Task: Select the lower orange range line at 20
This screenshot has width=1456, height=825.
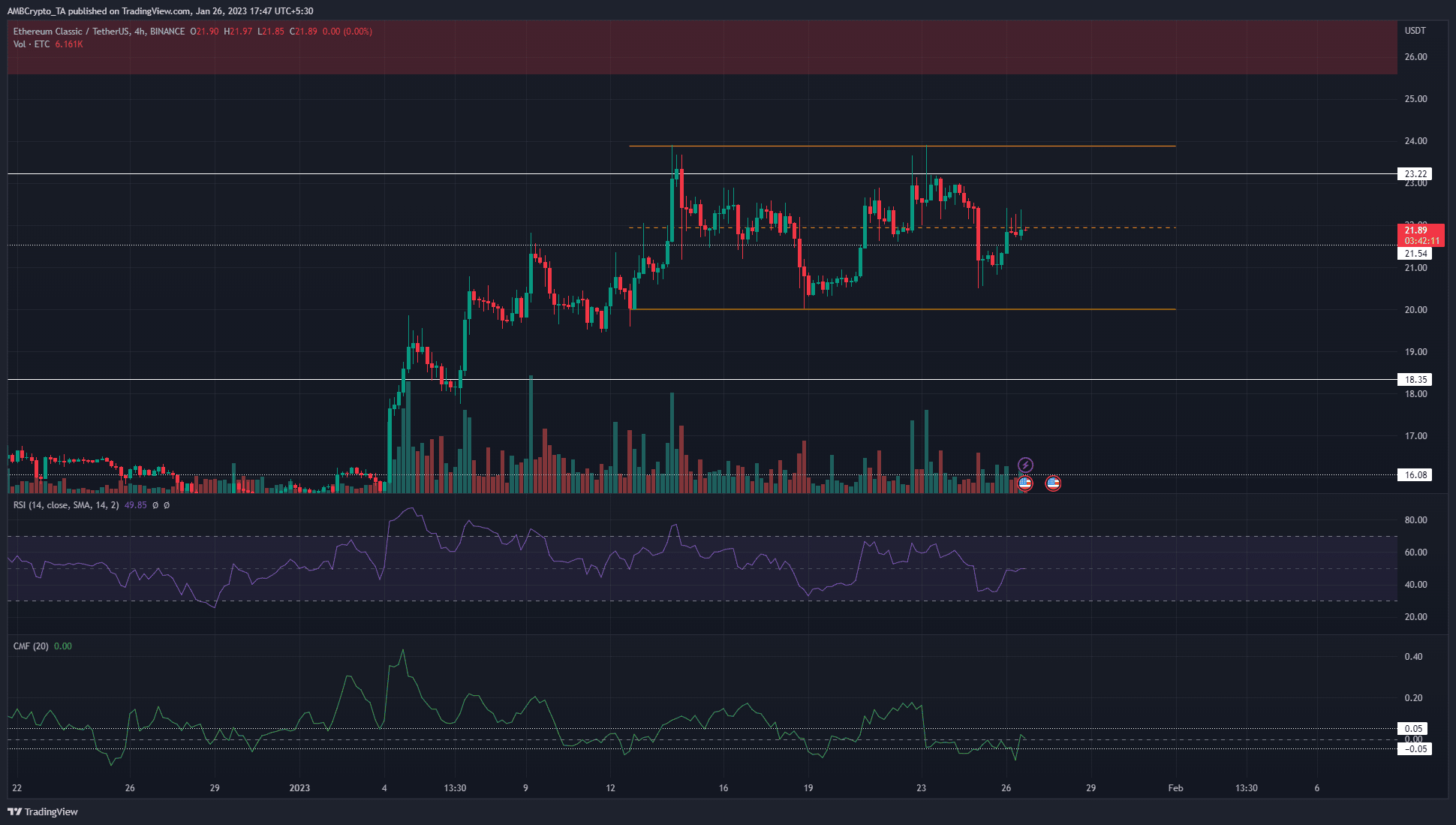Action: pyautogui.click(x=902, y=309)
